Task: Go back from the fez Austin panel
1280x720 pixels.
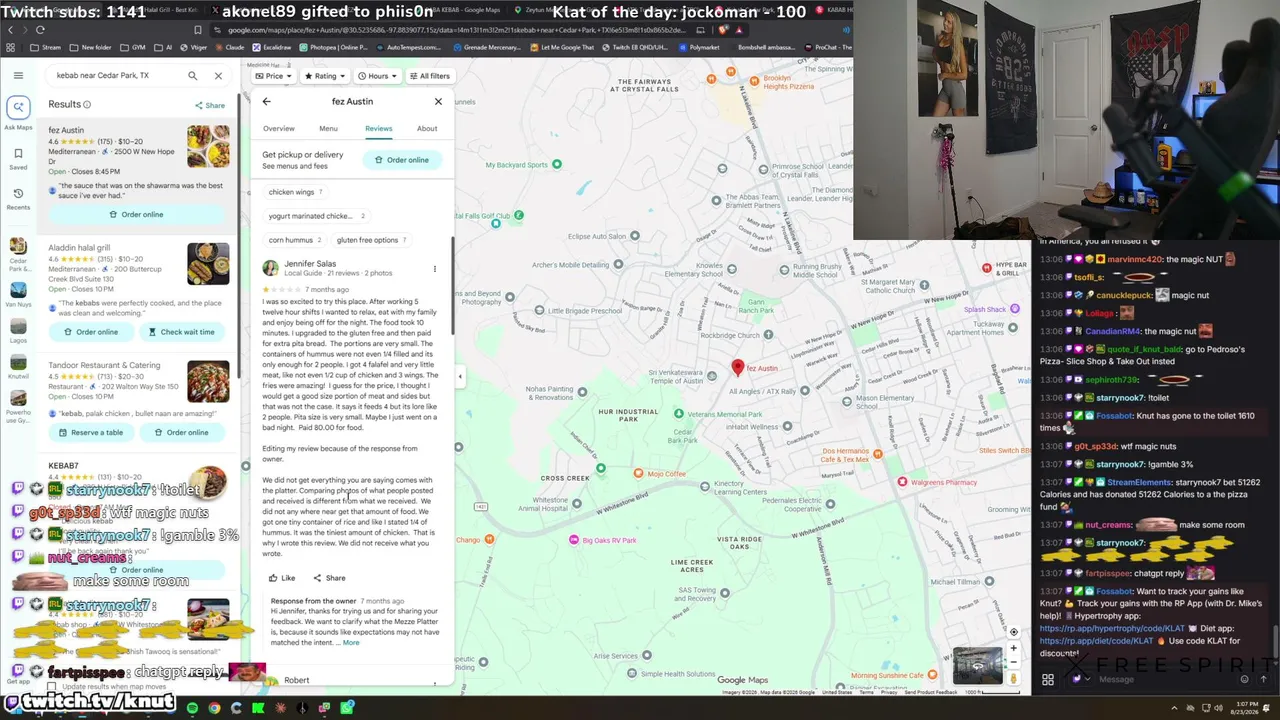Action: point(266,101)
